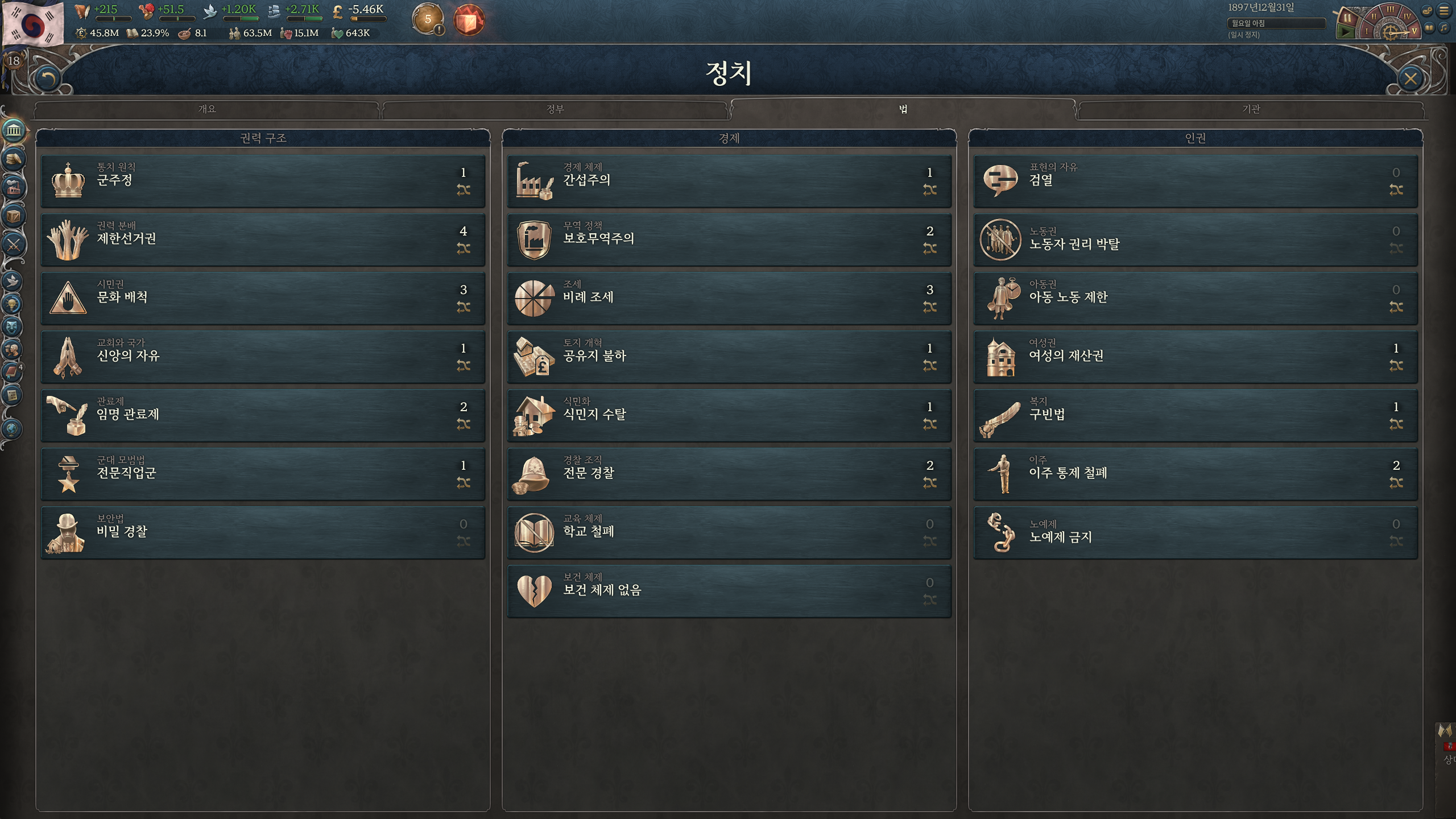Select game speed IV on clock dial

tap(1407, 16)
